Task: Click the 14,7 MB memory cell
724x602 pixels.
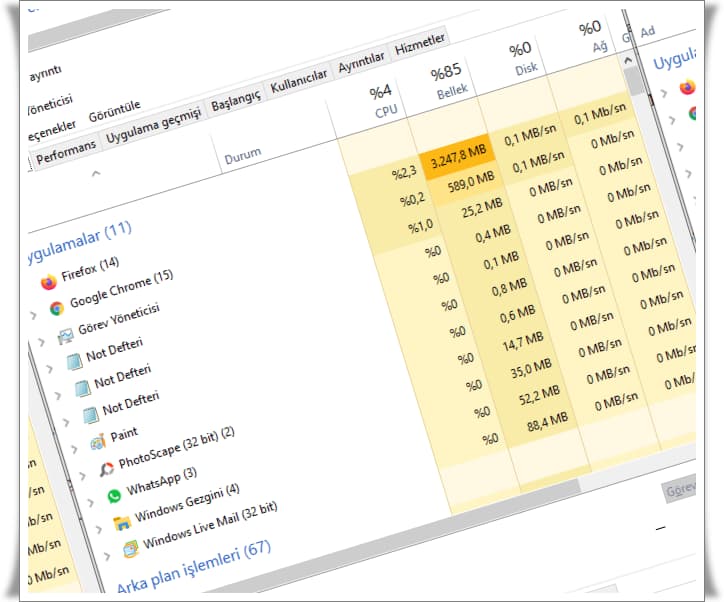Action: (x=522, y=341)
